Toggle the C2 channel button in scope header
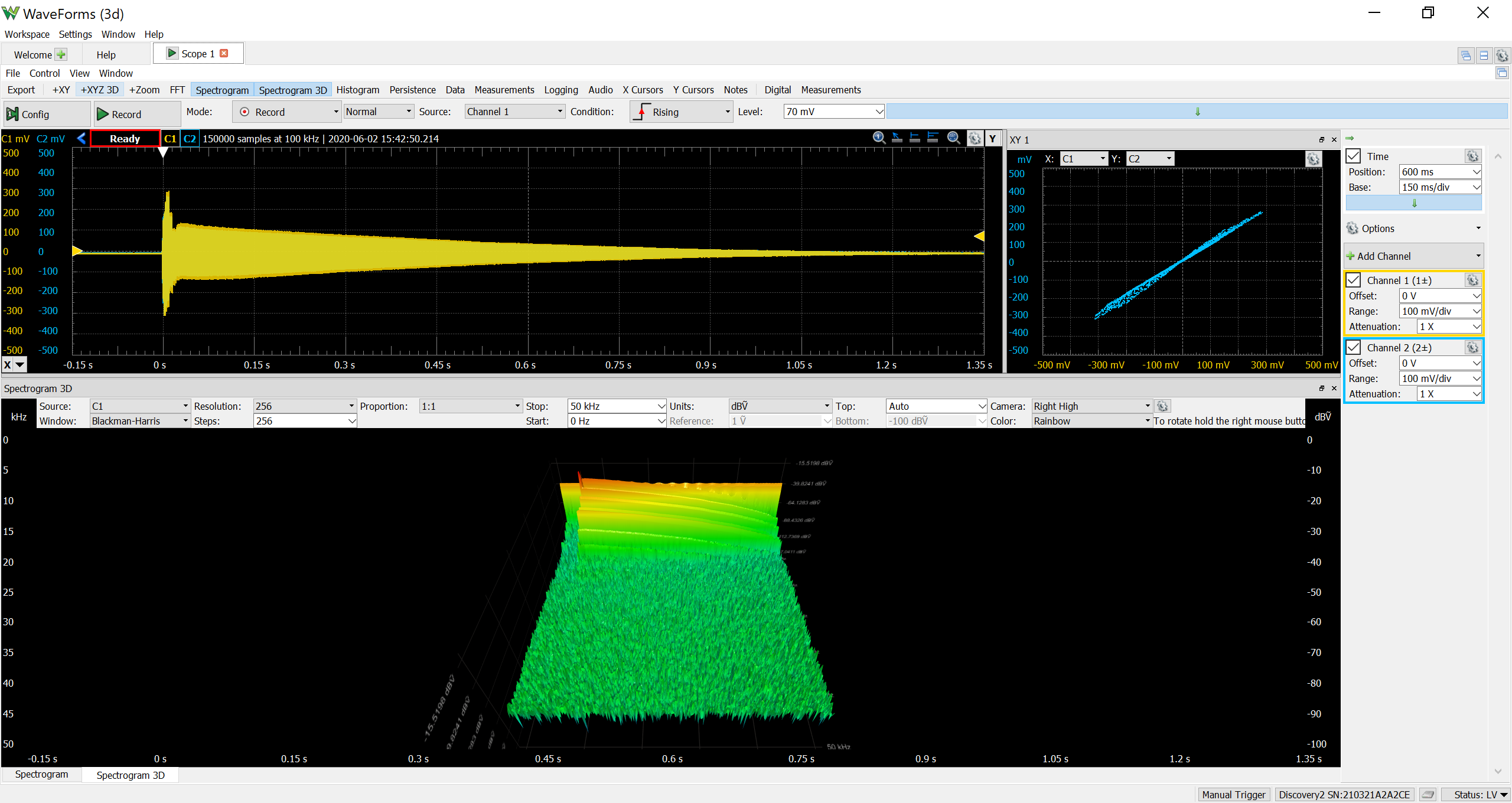Image resolution: width=1512 pixels, height=803 pixels. click(x=190, y=138)
